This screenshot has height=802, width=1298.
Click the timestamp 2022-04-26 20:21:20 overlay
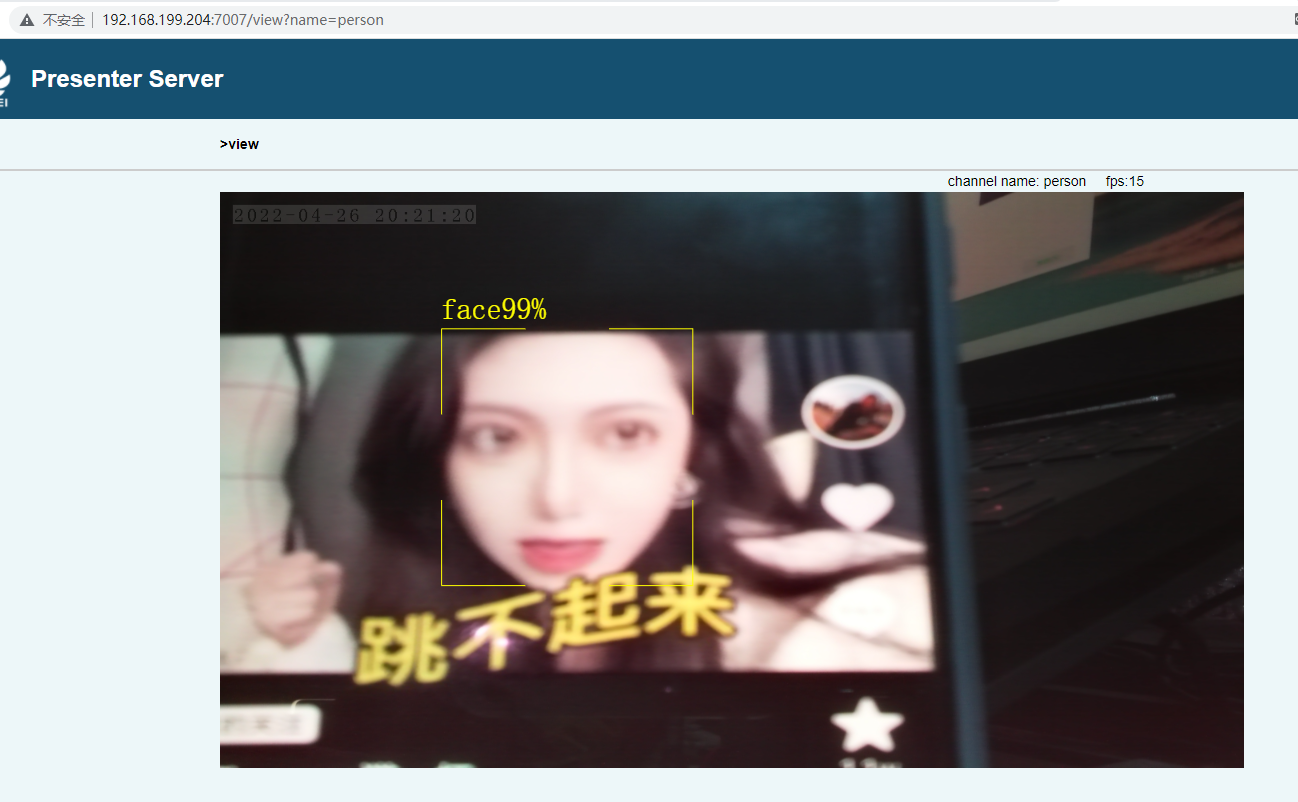coord(355,215)
